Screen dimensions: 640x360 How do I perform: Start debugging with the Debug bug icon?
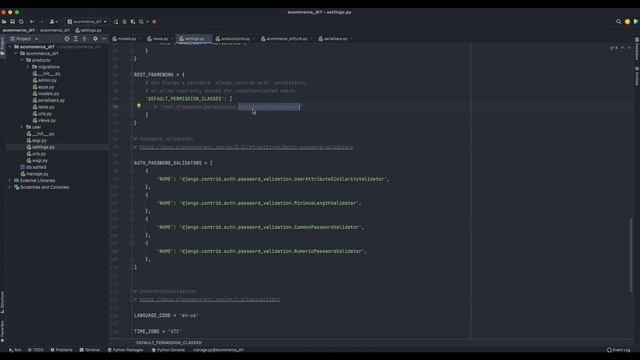(x=124, y=22)
